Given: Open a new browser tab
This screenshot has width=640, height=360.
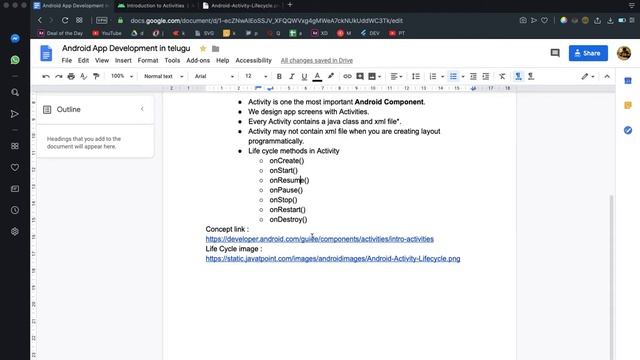Looking at the screenshot, I should click(290, 5).
